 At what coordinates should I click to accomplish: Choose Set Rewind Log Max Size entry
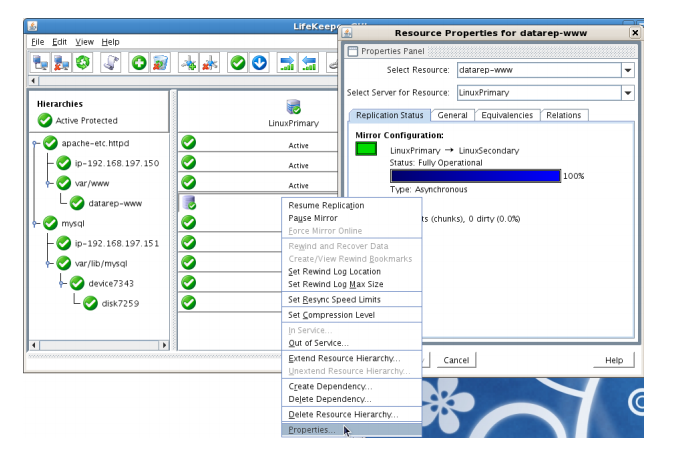[x=351, y=284]
